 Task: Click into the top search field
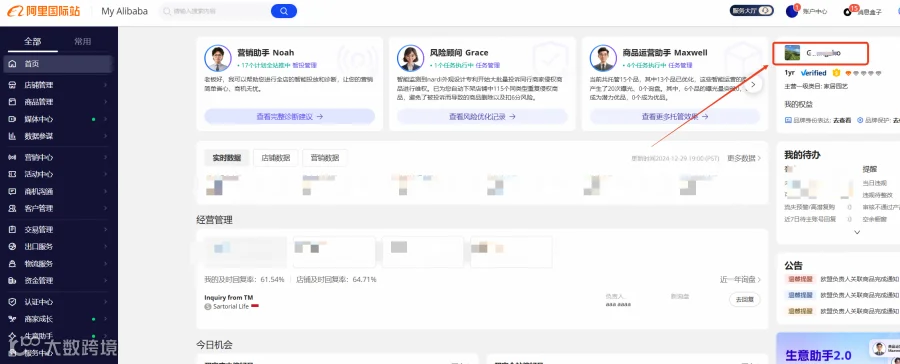click(214, 11)
